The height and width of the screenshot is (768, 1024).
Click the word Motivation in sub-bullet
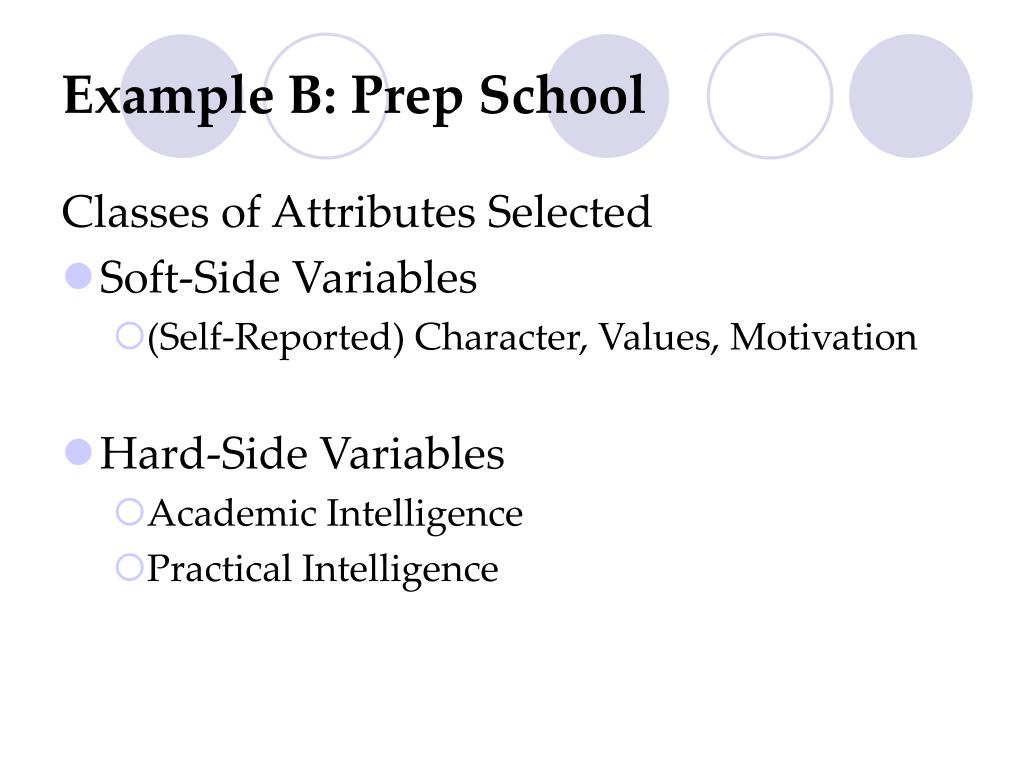tap(824, 337)
